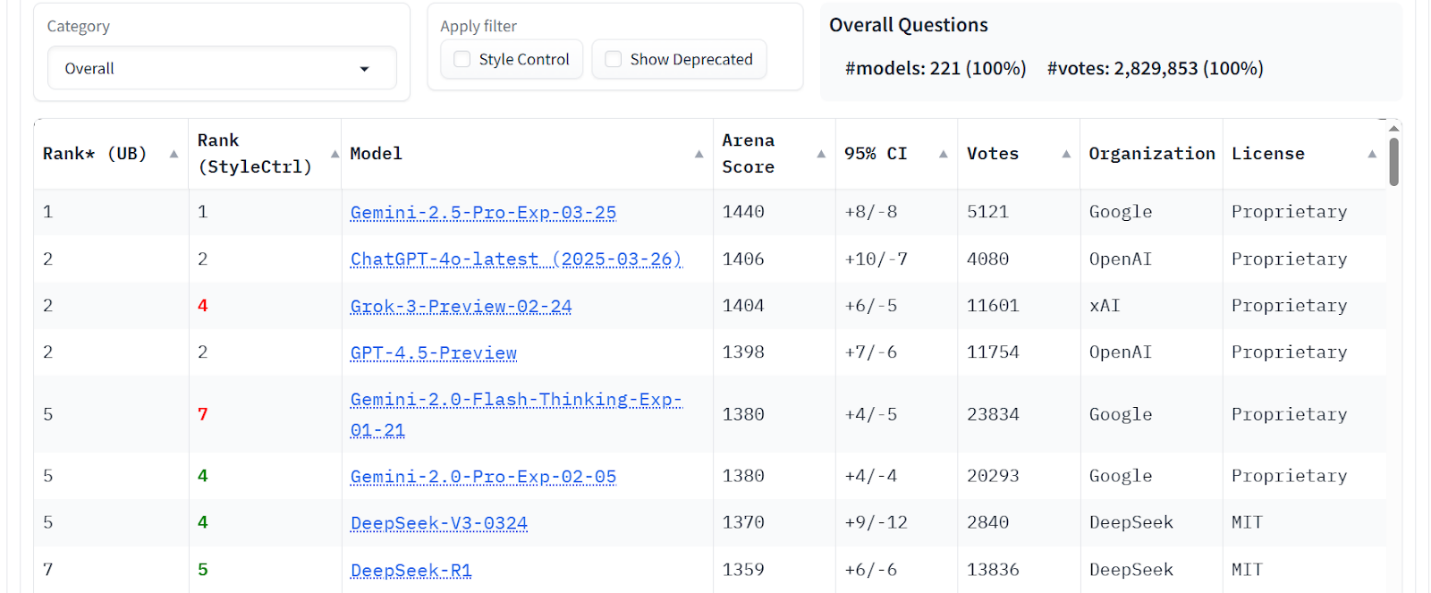The width and height of the screenshot is (1431, 593).
Task: Open GPT-4.5-Preview model link
Action: tap(433, 353)
